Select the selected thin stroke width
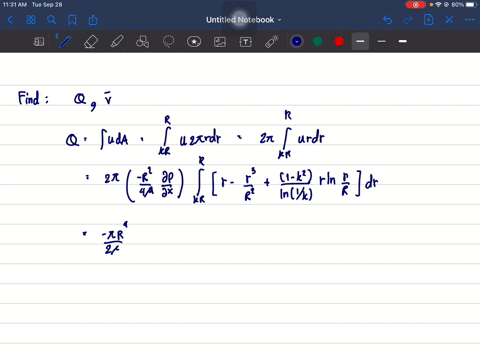480x360 pixels. pyautogui.click(x=360, y=41)
